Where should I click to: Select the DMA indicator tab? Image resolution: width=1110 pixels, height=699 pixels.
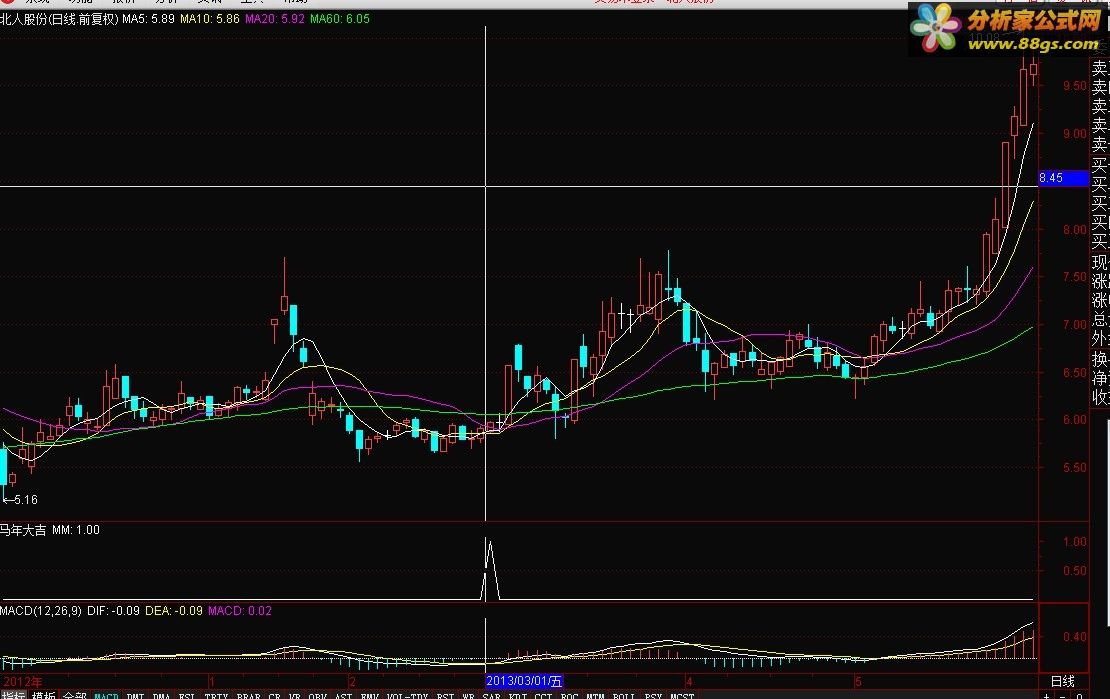pyautogui.click(x=161, y=695)
